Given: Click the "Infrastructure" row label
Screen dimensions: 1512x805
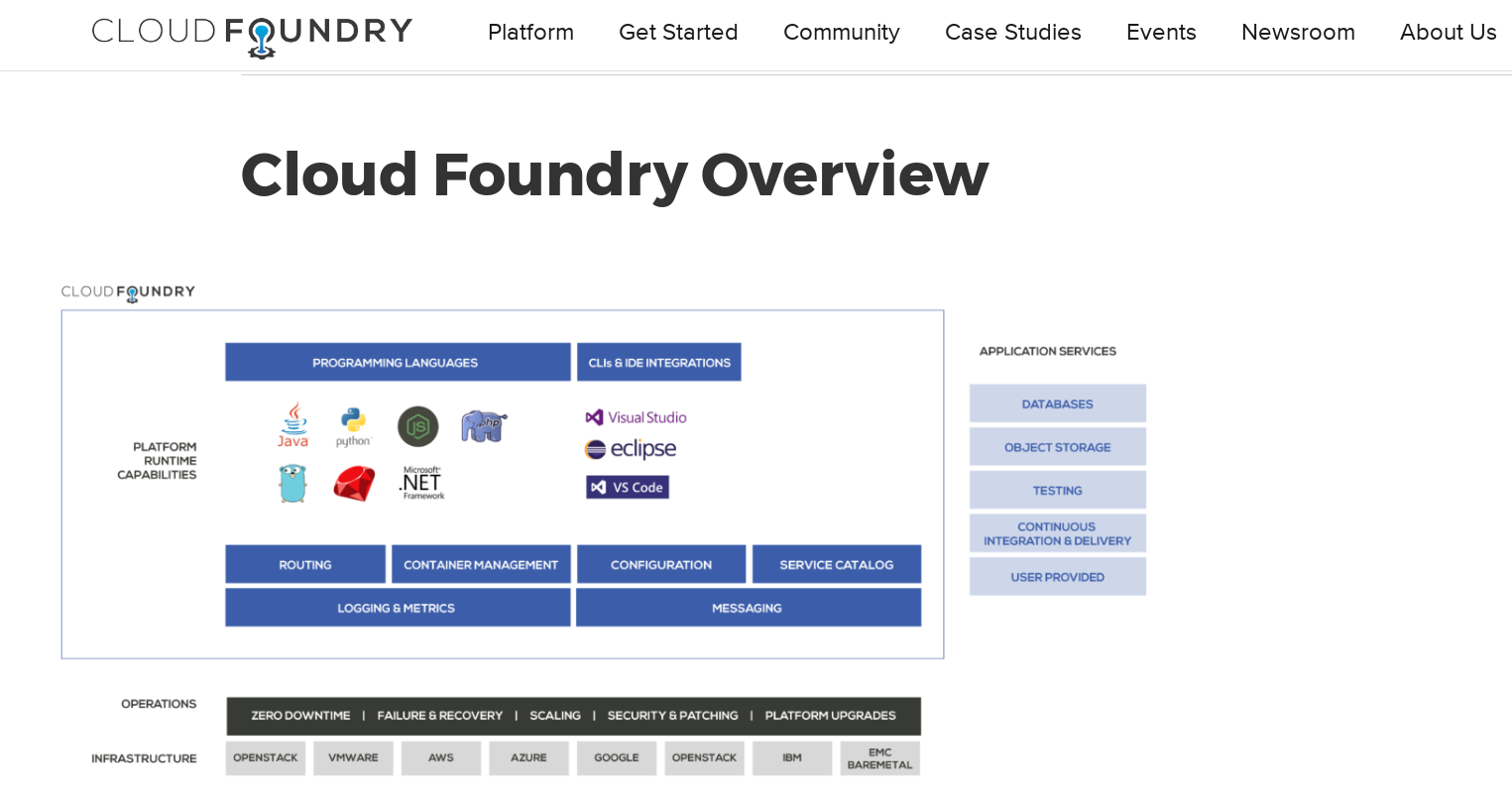Looking at the screenshot, I should pos(144,758).
